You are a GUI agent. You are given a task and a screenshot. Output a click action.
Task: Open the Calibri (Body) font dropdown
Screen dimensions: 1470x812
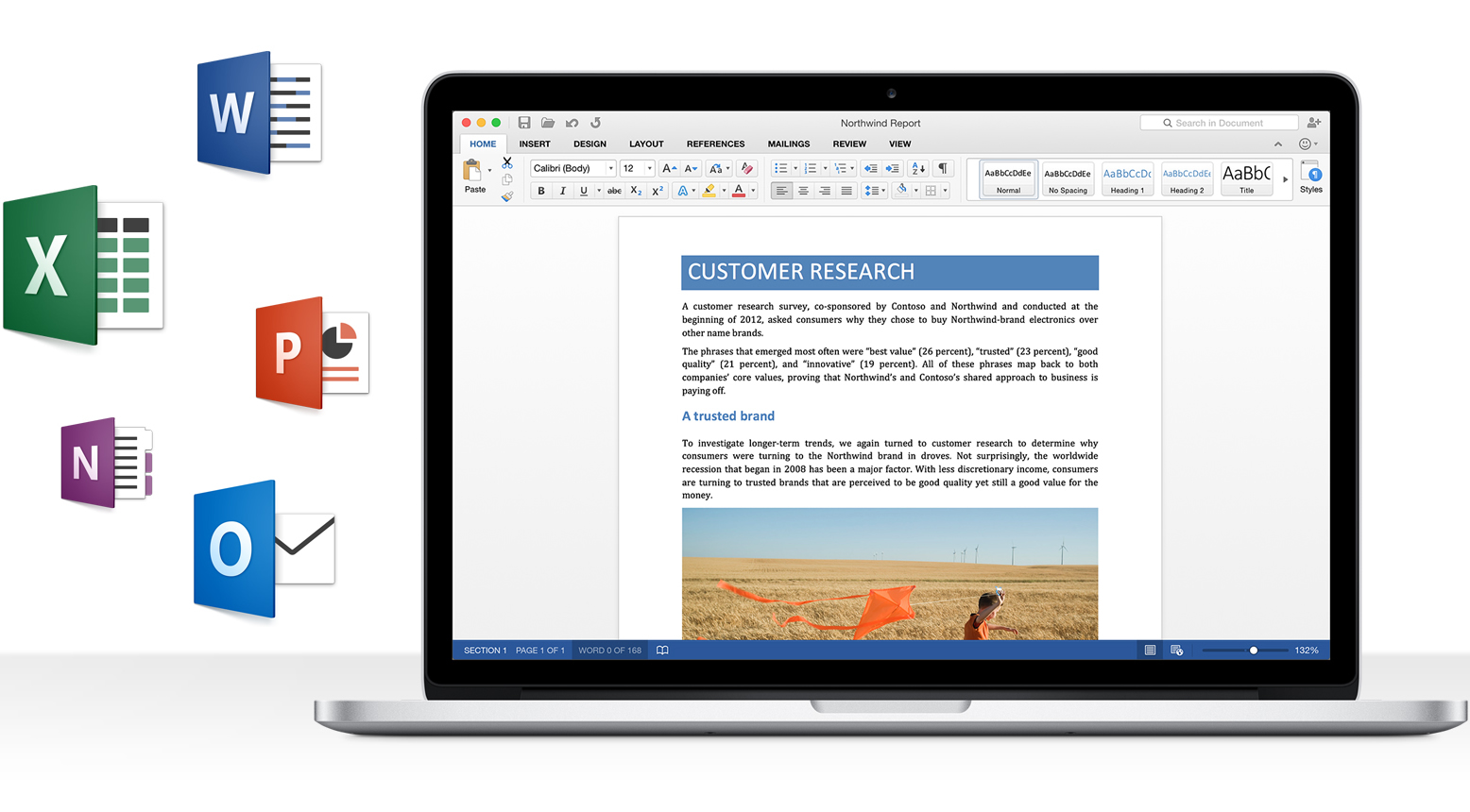click(x=610, y=168)
